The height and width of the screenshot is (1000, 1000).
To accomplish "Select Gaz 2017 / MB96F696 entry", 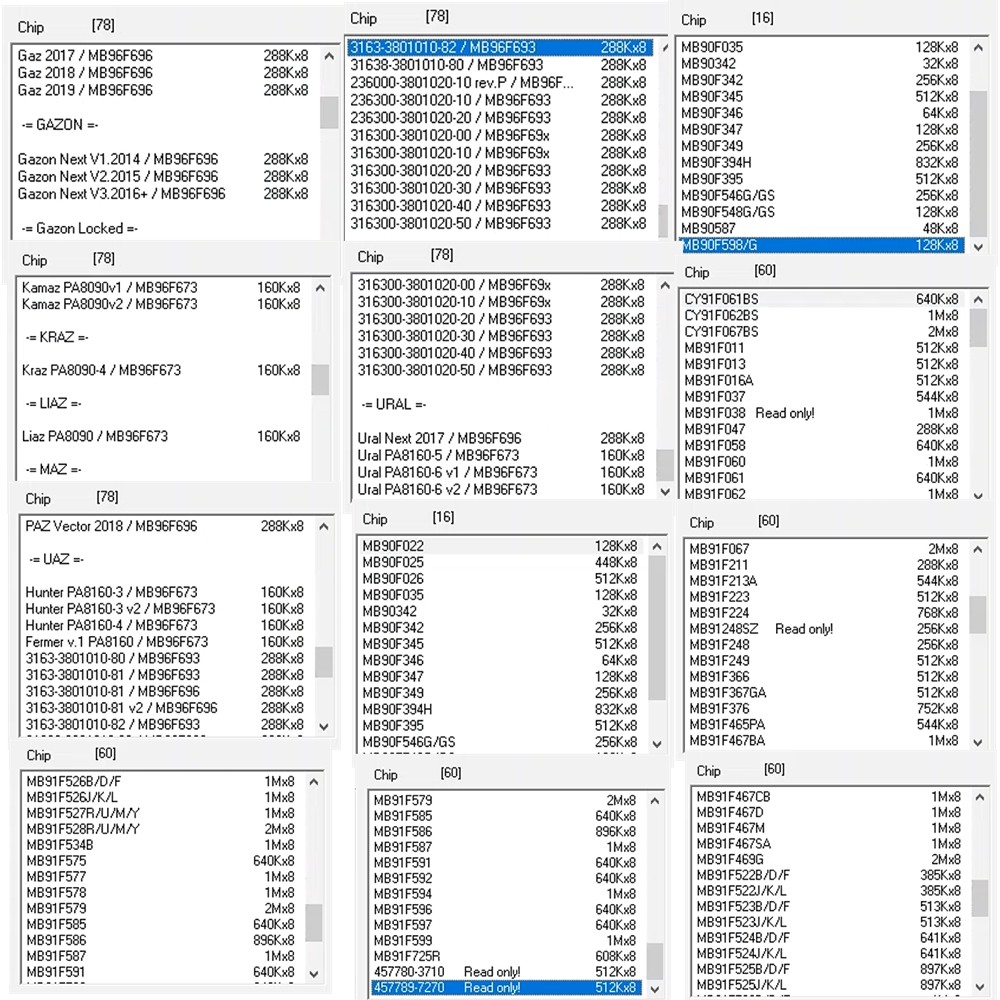I will pyautogui.click(x=86, y=56).
